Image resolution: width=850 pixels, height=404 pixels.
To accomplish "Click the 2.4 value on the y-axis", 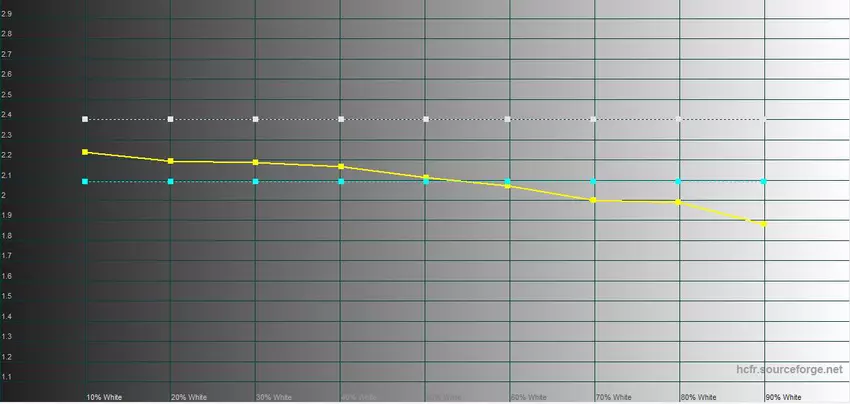I will coord(7,115).
